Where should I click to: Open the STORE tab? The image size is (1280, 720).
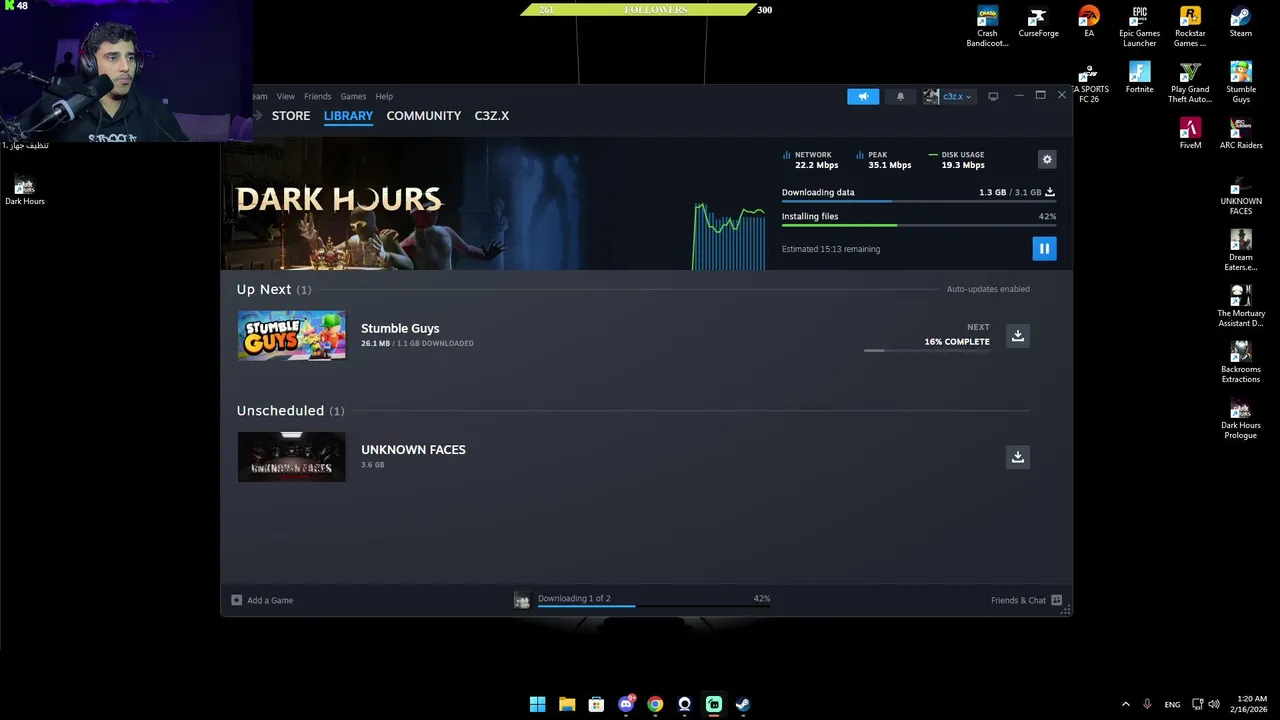291,116
